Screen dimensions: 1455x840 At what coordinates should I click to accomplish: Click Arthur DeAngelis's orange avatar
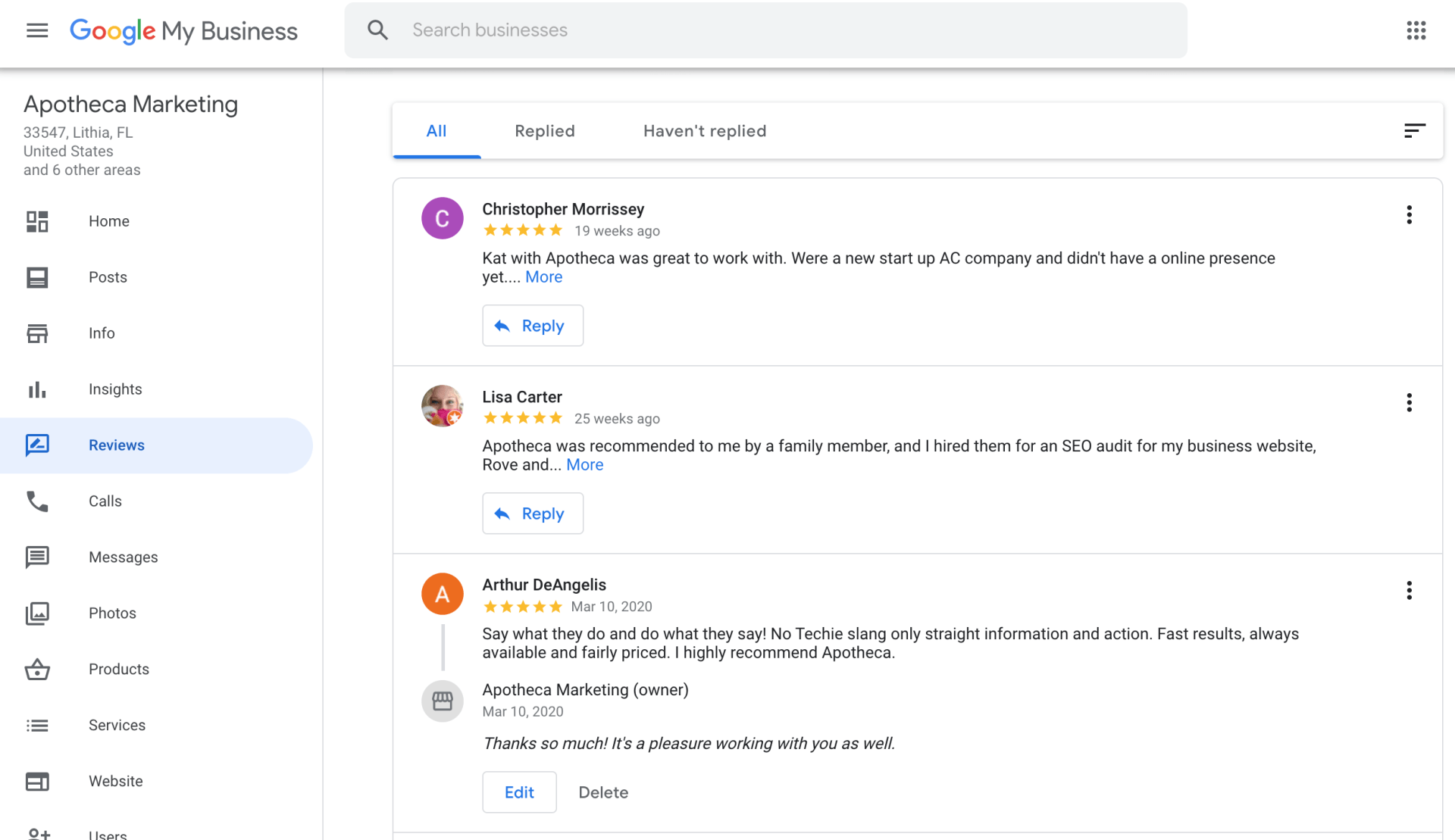click(443, 594)
